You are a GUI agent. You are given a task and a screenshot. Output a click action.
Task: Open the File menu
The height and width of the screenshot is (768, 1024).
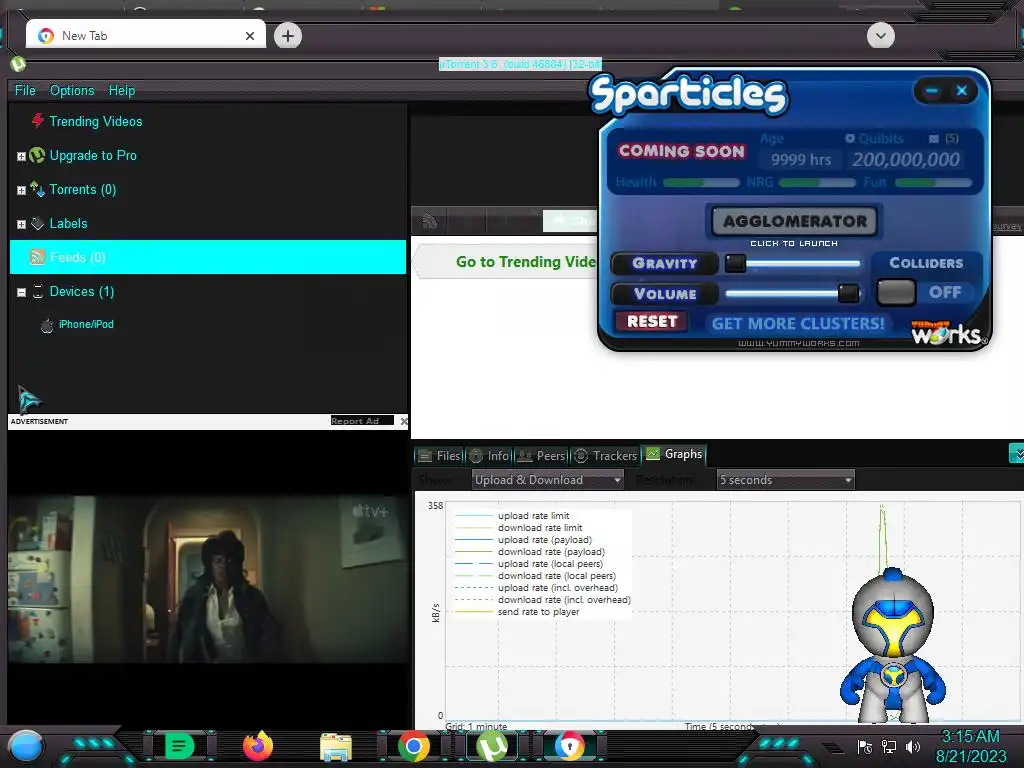25,90
